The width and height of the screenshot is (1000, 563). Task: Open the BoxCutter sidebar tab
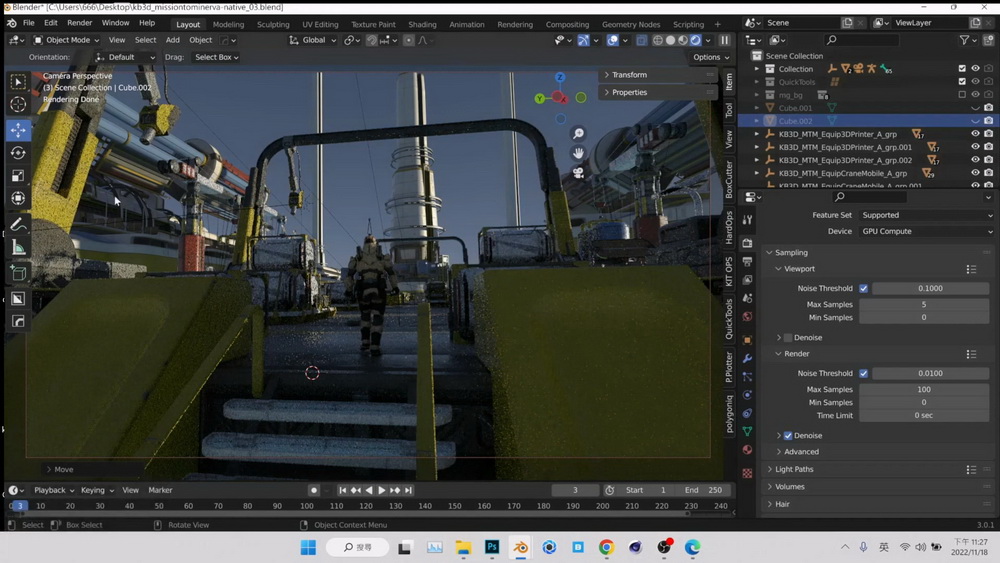pyautogui.click(x=729, y=180)
